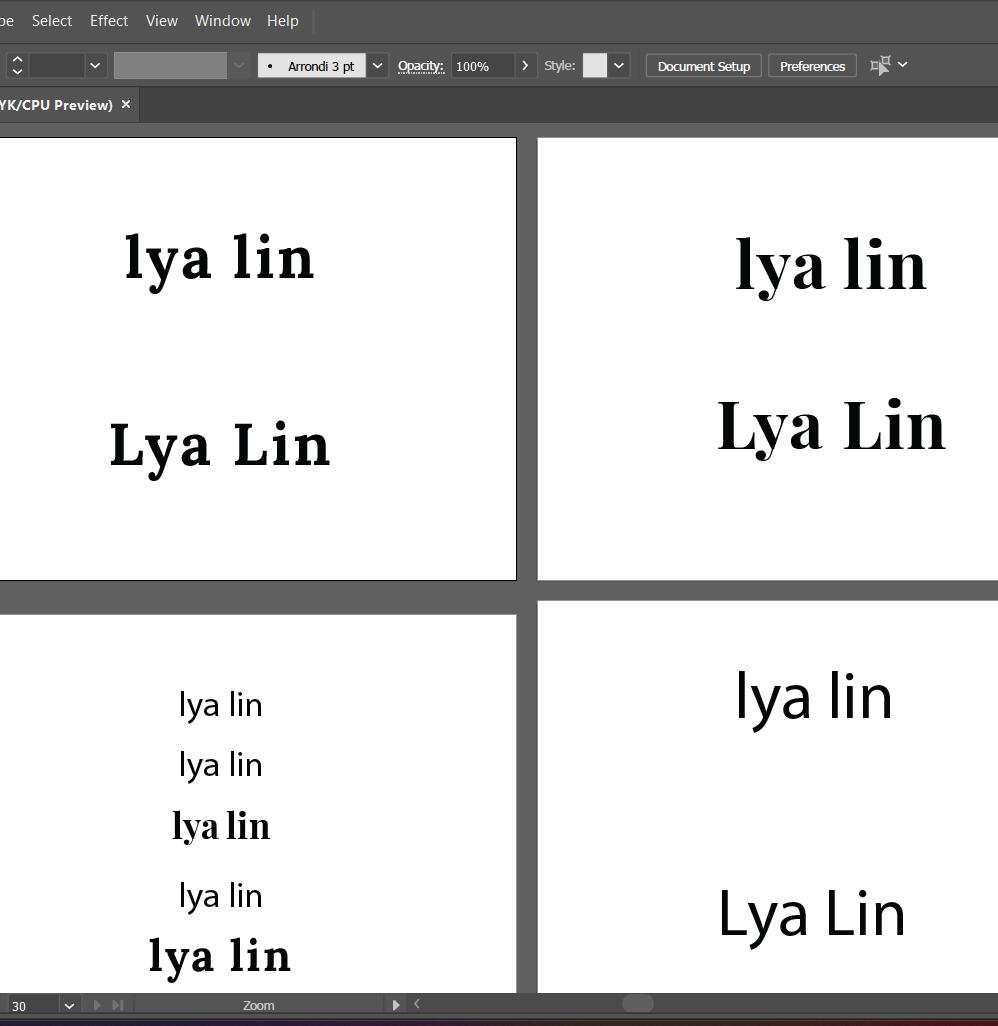Click the status bar play arrow after Zoom
Image resolution: width=998 pixels, height=1026 pixels.
[x=396, y=1005]
